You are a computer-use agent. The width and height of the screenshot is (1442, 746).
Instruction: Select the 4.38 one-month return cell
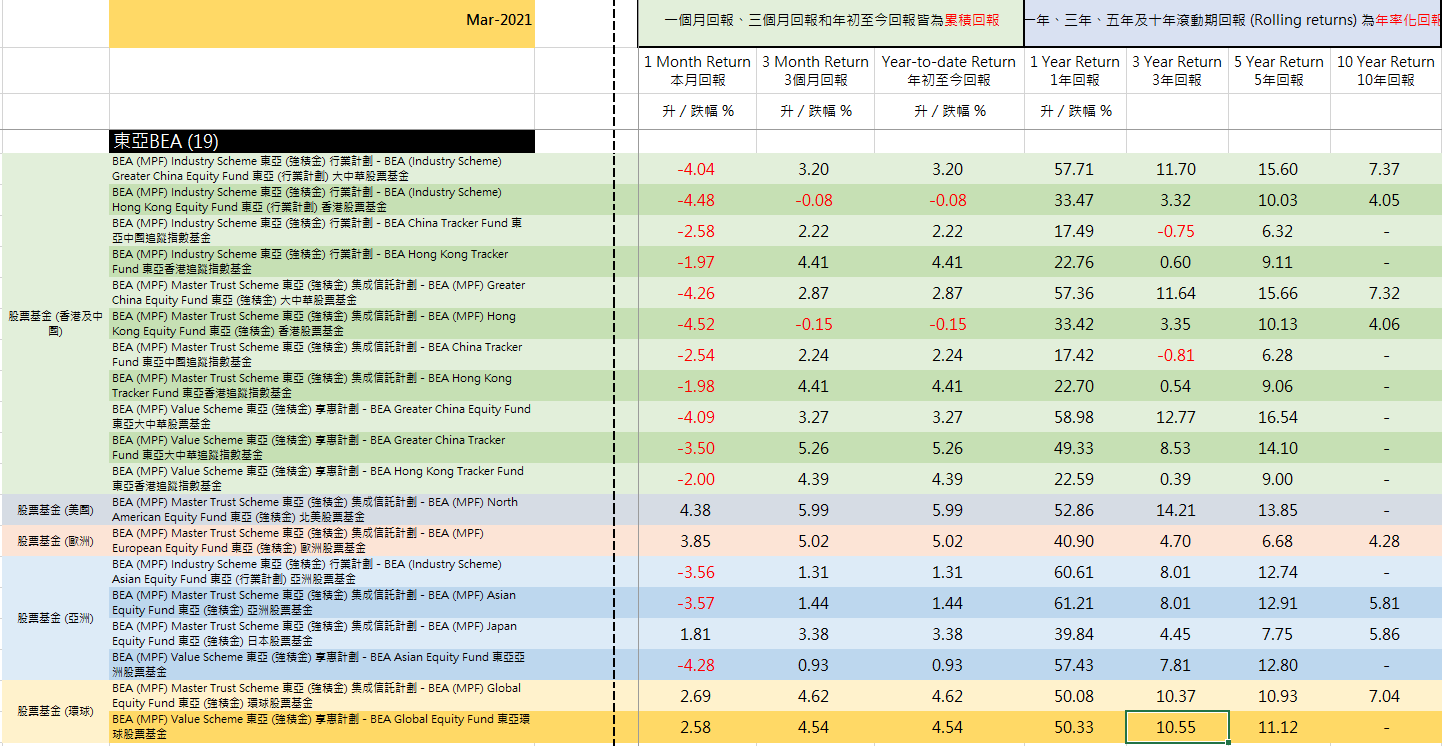697,510
